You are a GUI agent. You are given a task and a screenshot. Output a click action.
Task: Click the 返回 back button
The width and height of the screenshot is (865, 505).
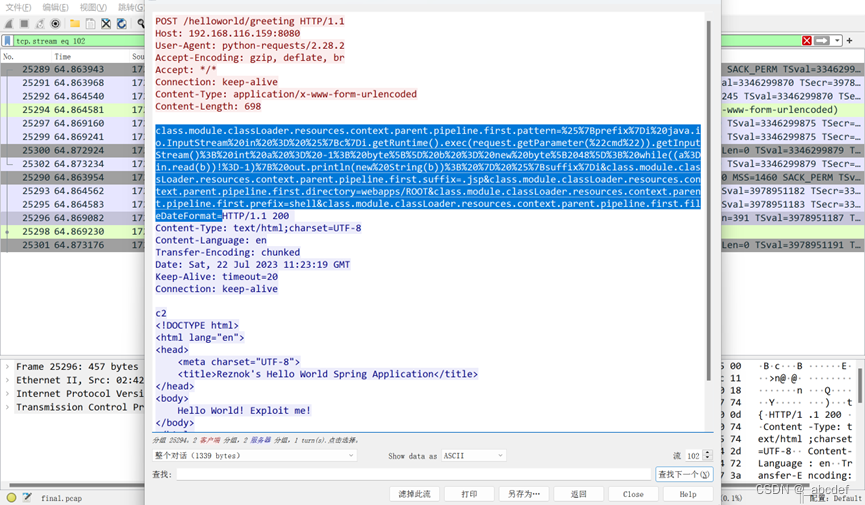click(x=578, y=494)
